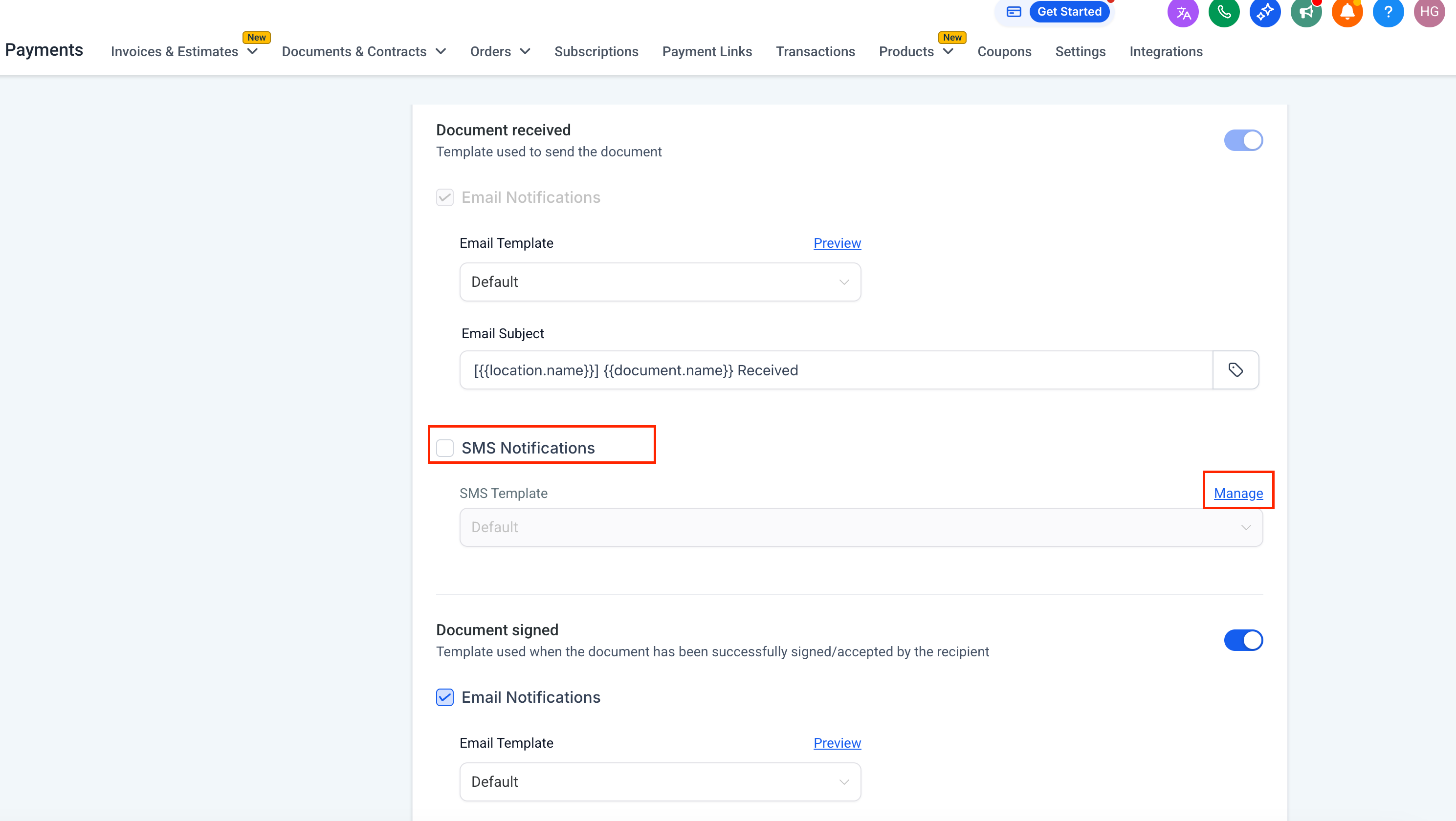The height and width of the screenshot is (821, 1456).
Task: Click the Get Started button
Action: pos(1069,12)
